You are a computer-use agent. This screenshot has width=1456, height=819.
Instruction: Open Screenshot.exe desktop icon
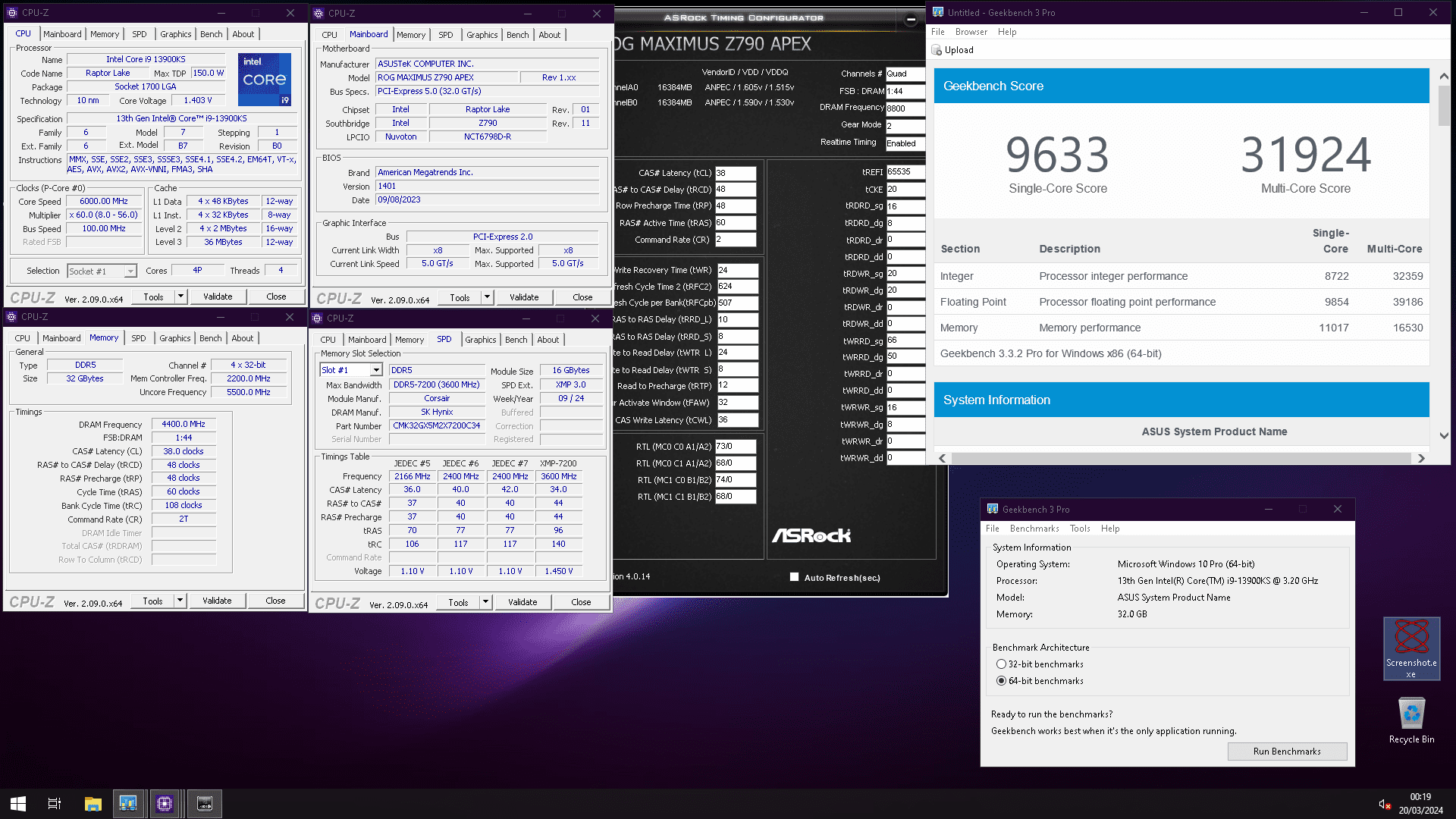pyautogui.click(x=1411, y=648)
